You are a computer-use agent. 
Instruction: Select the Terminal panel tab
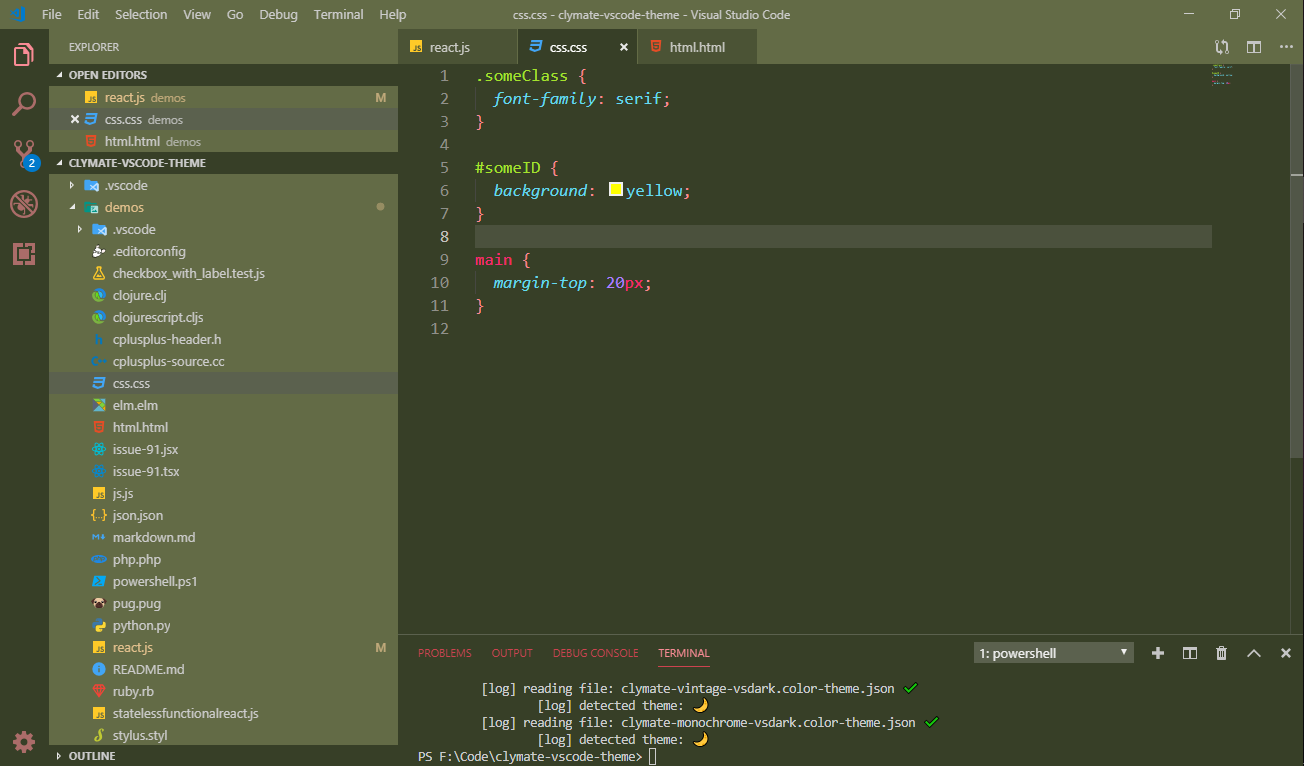[684, 653]
